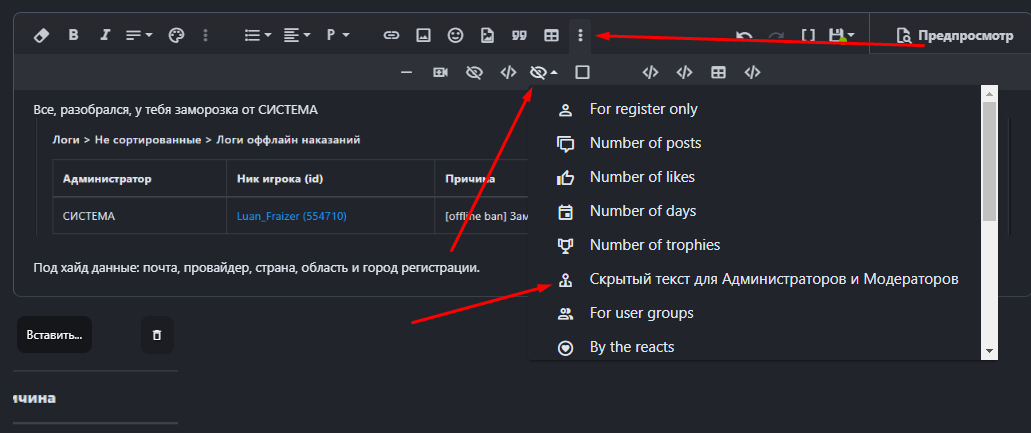This screenshot has height=433, width=1031.
Task: Select 'Number of likes' hide option
Action: pyautogui.click(x=641, y=177)
